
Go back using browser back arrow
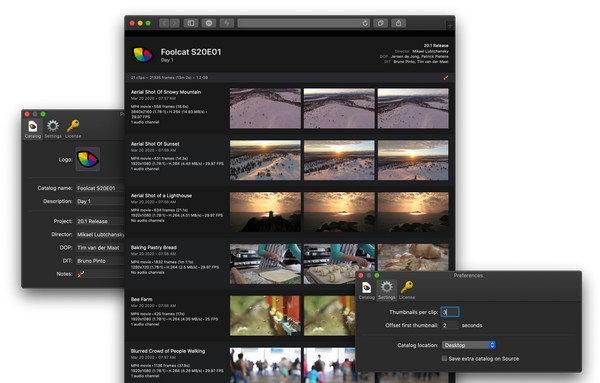click(164, 23)
